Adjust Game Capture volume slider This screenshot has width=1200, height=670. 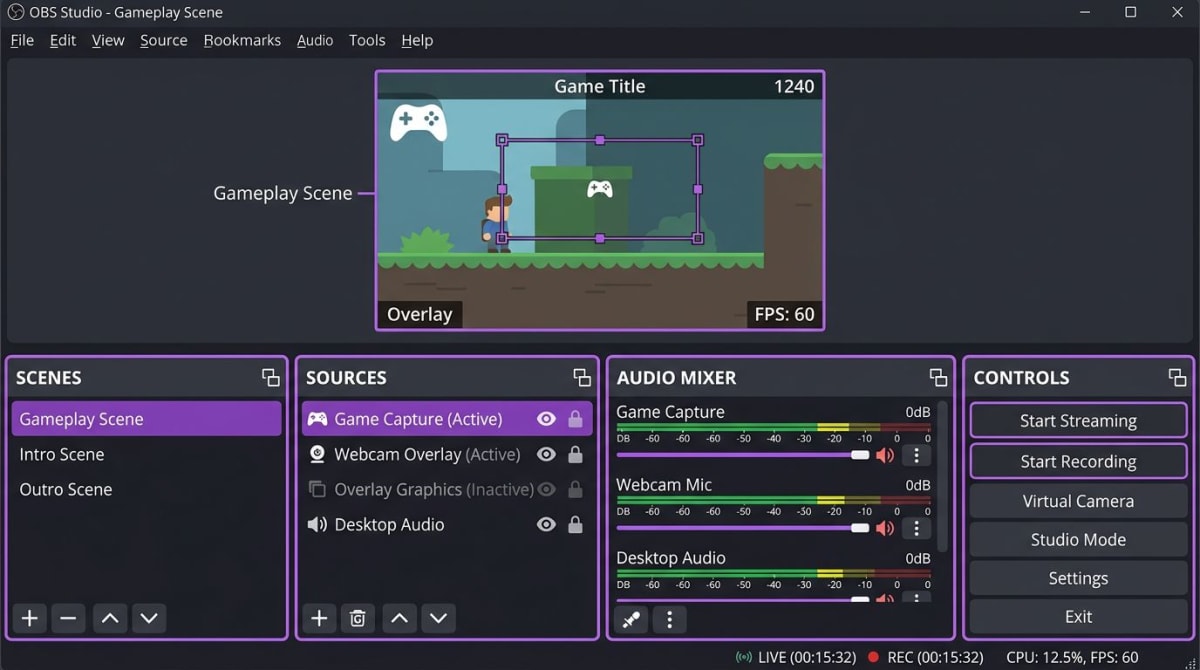[x=743, y=455]
